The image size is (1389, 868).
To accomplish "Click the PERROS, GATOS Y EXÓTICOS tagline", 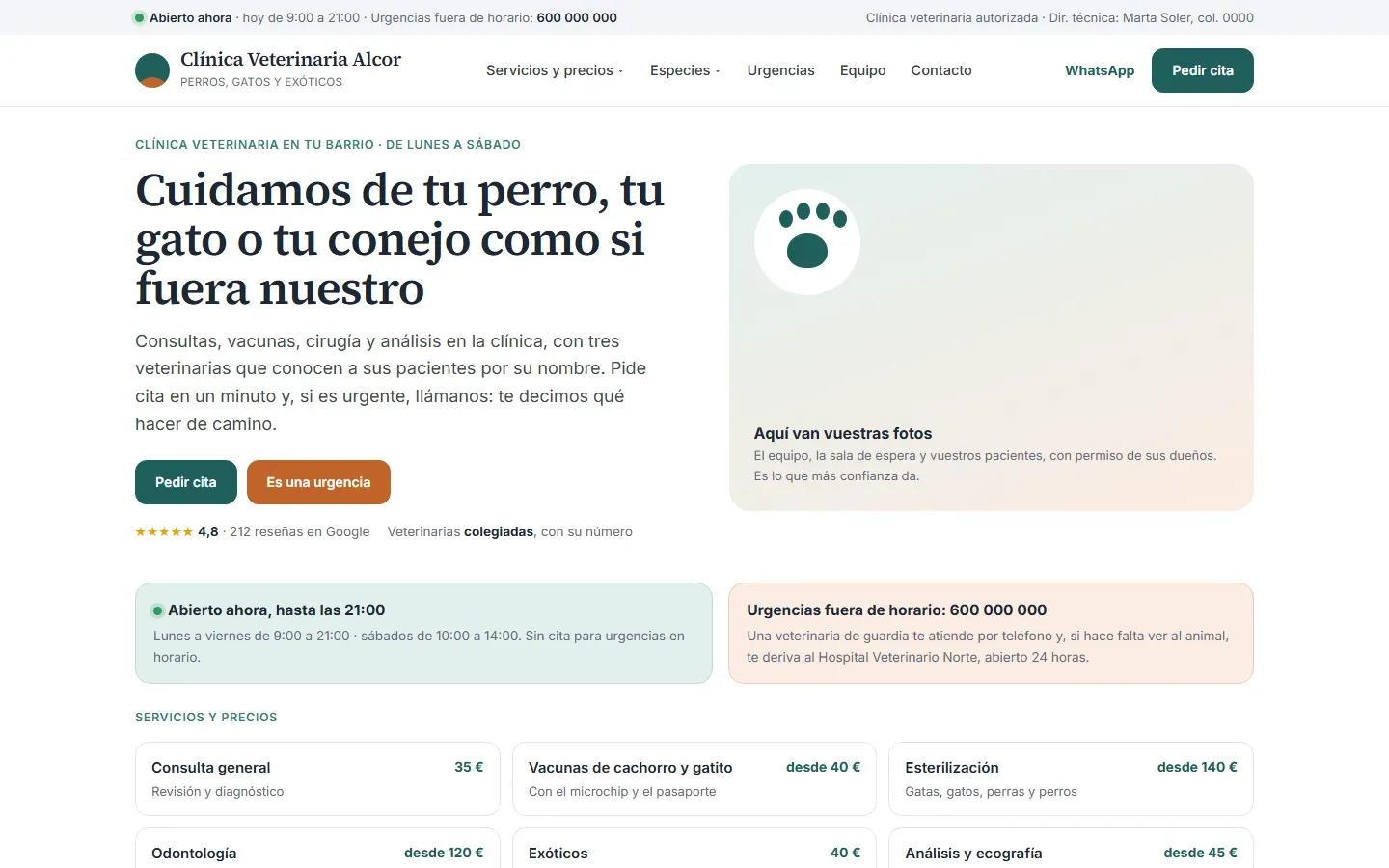I will click(261, 82).
